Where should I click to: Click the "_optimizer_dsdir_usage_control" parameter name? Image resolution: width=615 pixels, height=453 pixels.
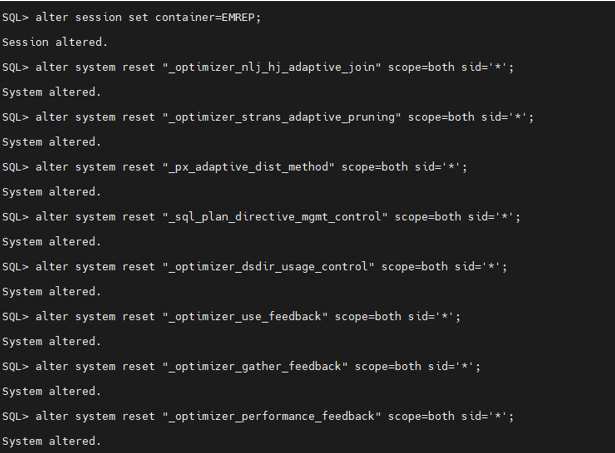click(x=268, y=267)
